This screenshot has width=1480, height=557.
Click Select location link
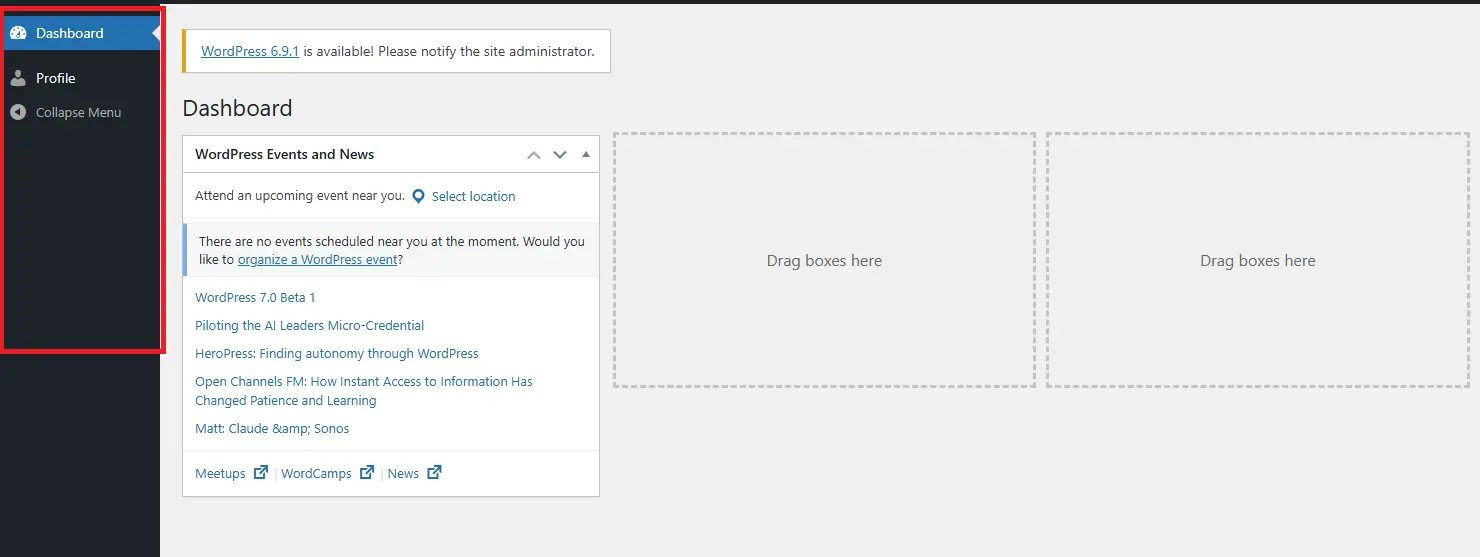[x=473, y=197]
